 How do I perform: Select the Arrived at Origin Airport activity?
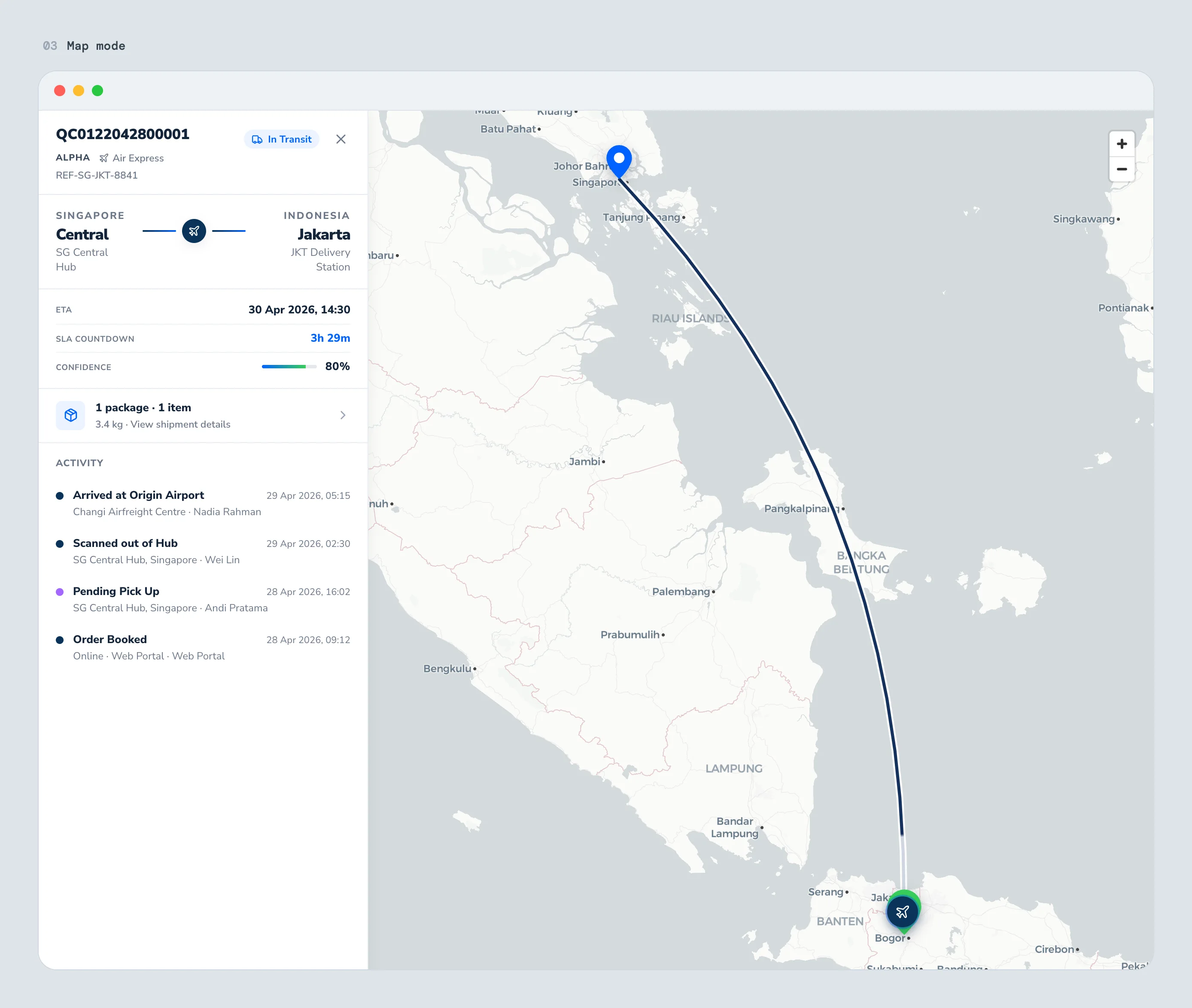(203, 504)
